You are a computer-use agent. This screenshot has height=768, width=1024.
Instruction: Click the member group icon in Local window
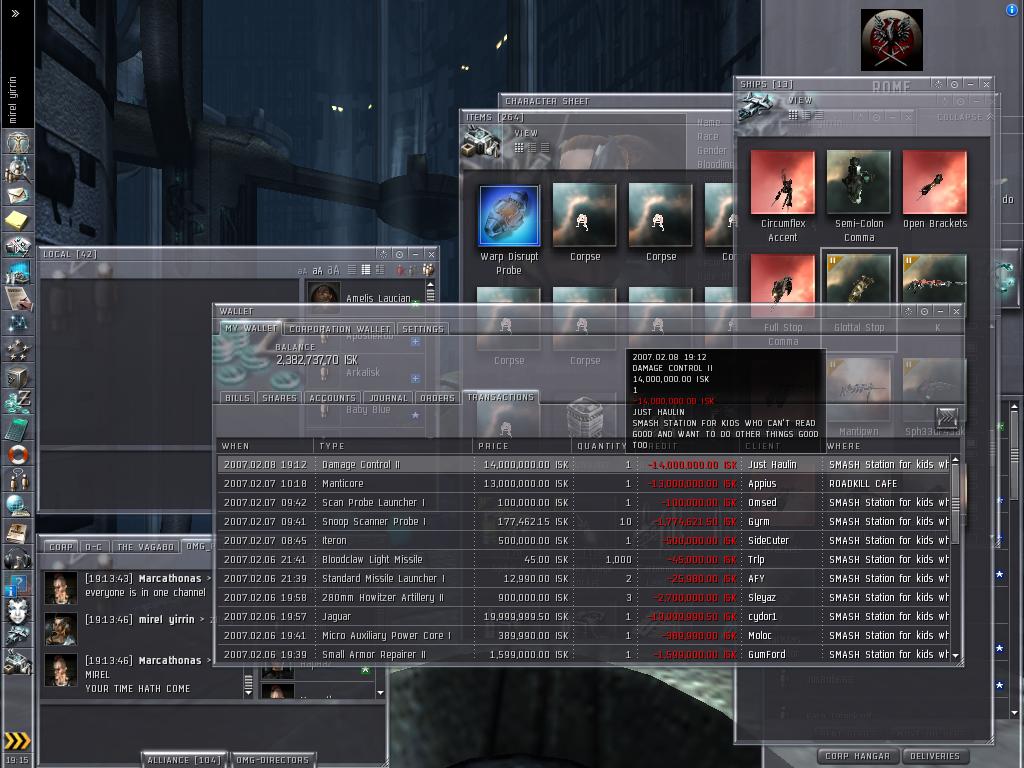428,269
